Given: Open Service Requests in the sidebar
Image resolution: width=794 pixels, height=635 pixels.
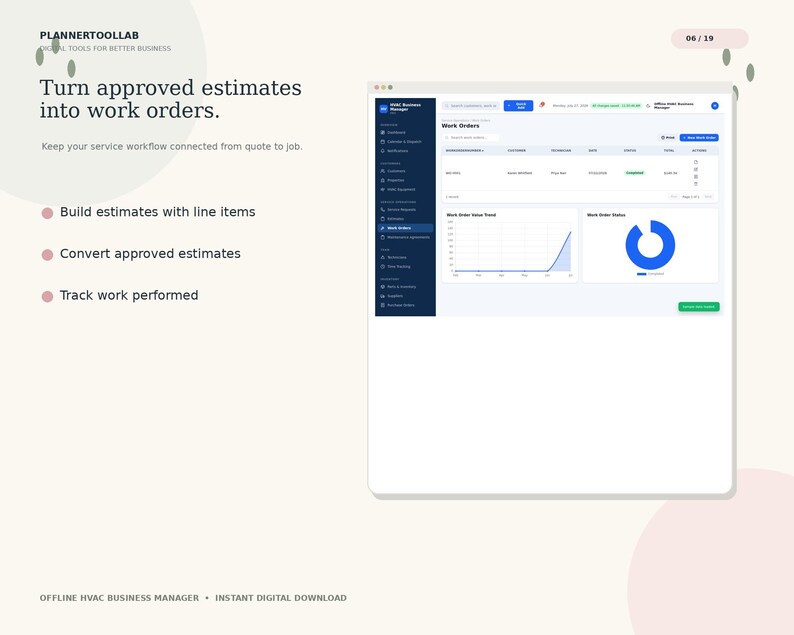Looking at the screenshot, I should click(x=404, y=210).
